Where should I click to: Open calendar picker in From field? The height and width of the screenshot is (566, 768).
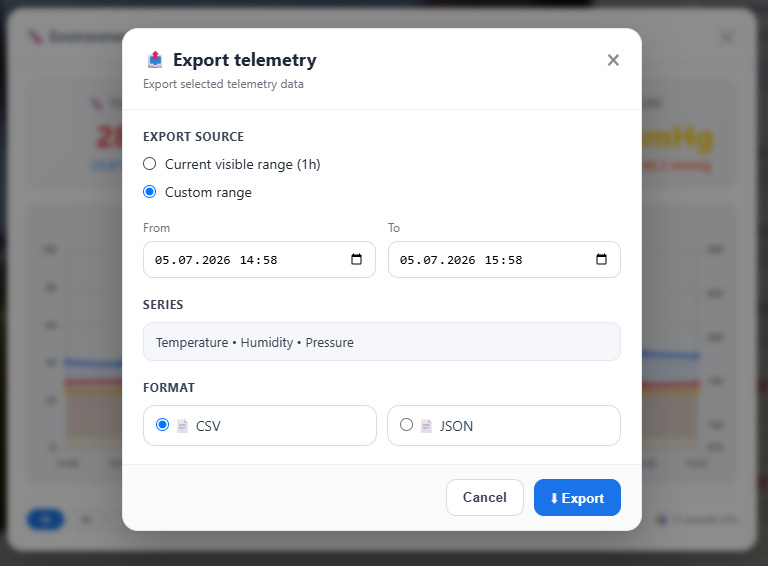(357, 259)
